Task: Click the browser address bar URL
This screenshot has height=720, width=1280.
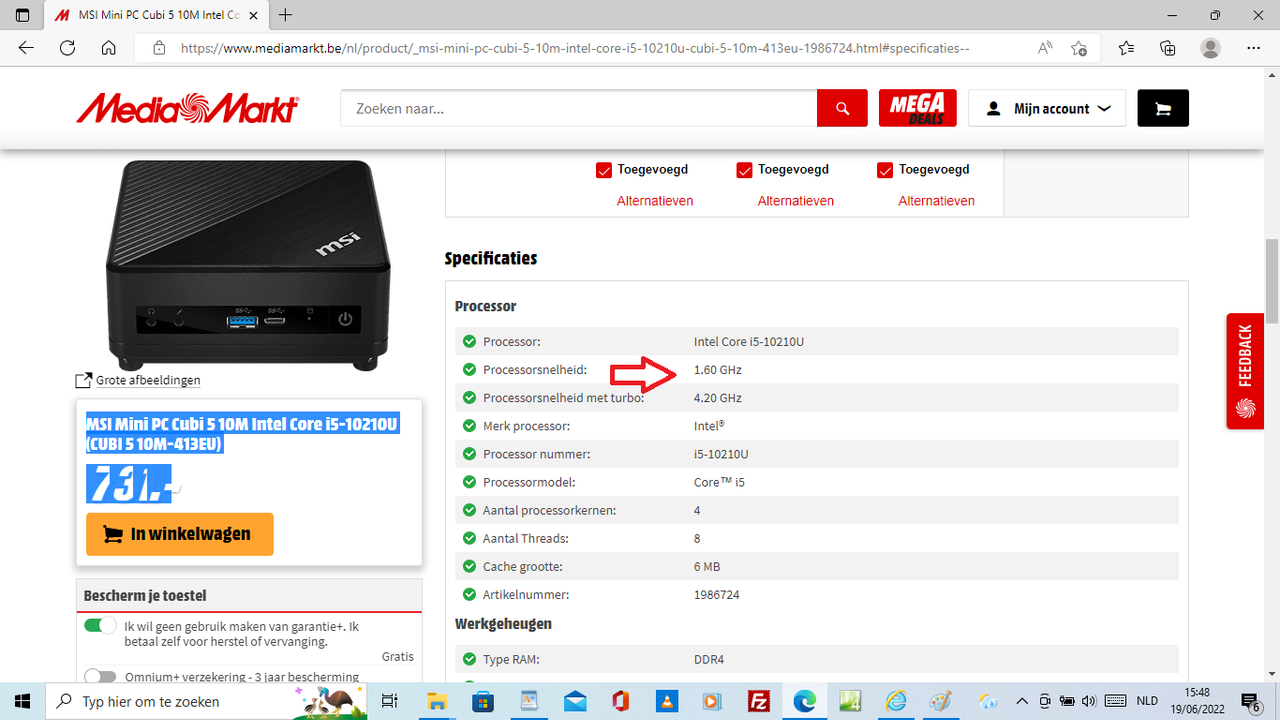Action: click(575, 48)
